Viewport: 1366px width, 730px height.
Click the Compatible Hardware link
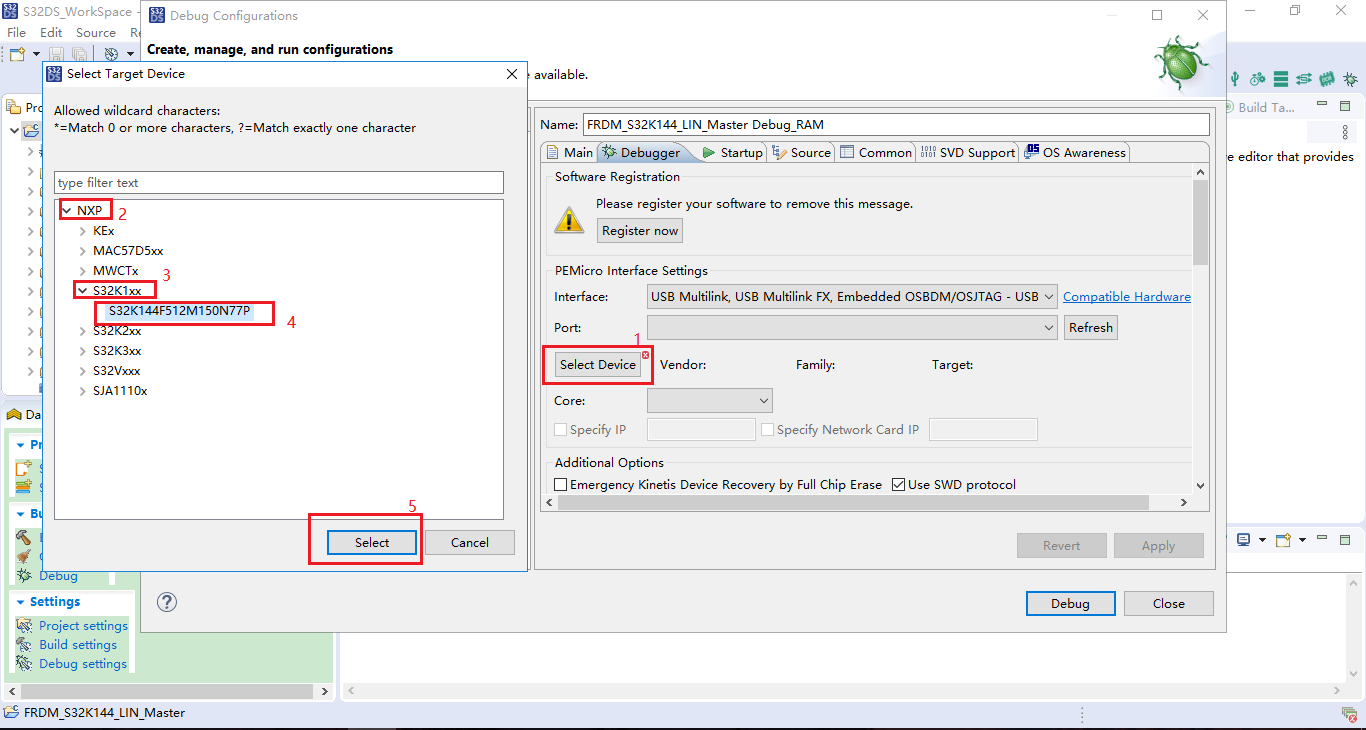[1126, 296]
